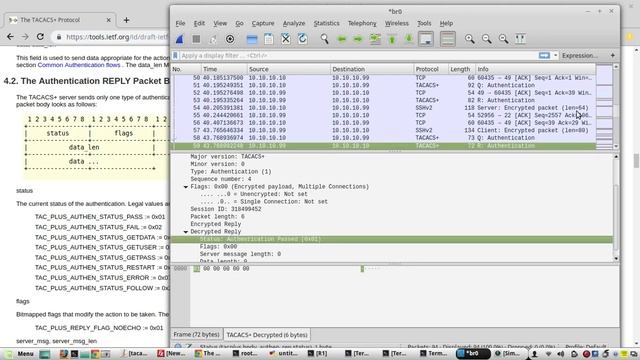This screenshot has width=640, height=360.
Task: Follow the Common Authentication flows link in browser
Action: [x=79, y=65]
